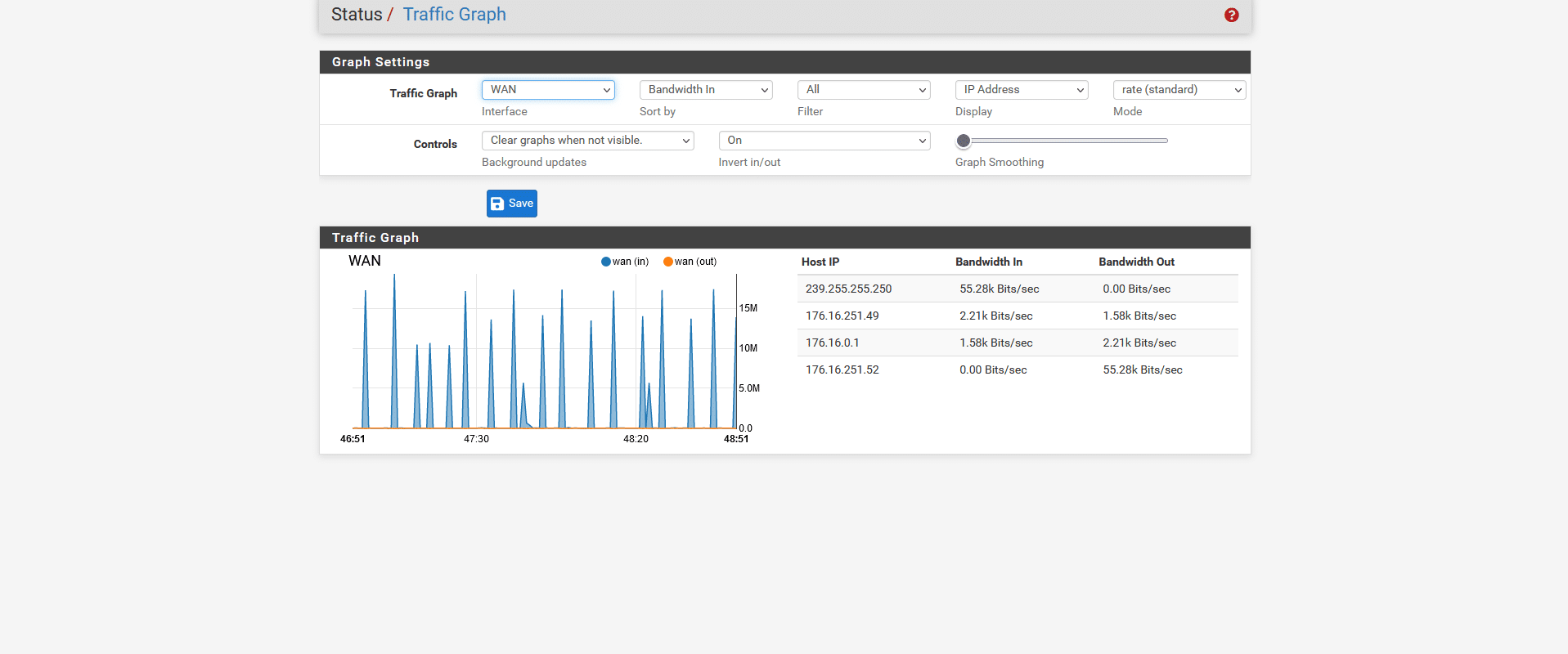Click 0.00 Bits/sec in the Bandwidth Out column

[1137, 289]
